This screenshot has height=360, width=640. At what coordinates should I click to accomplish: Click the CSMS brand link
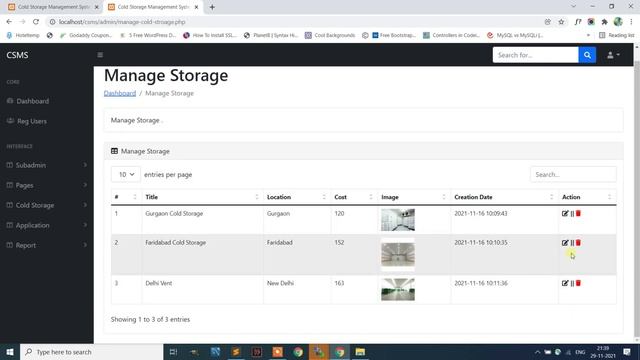click(x=17, y=55)
